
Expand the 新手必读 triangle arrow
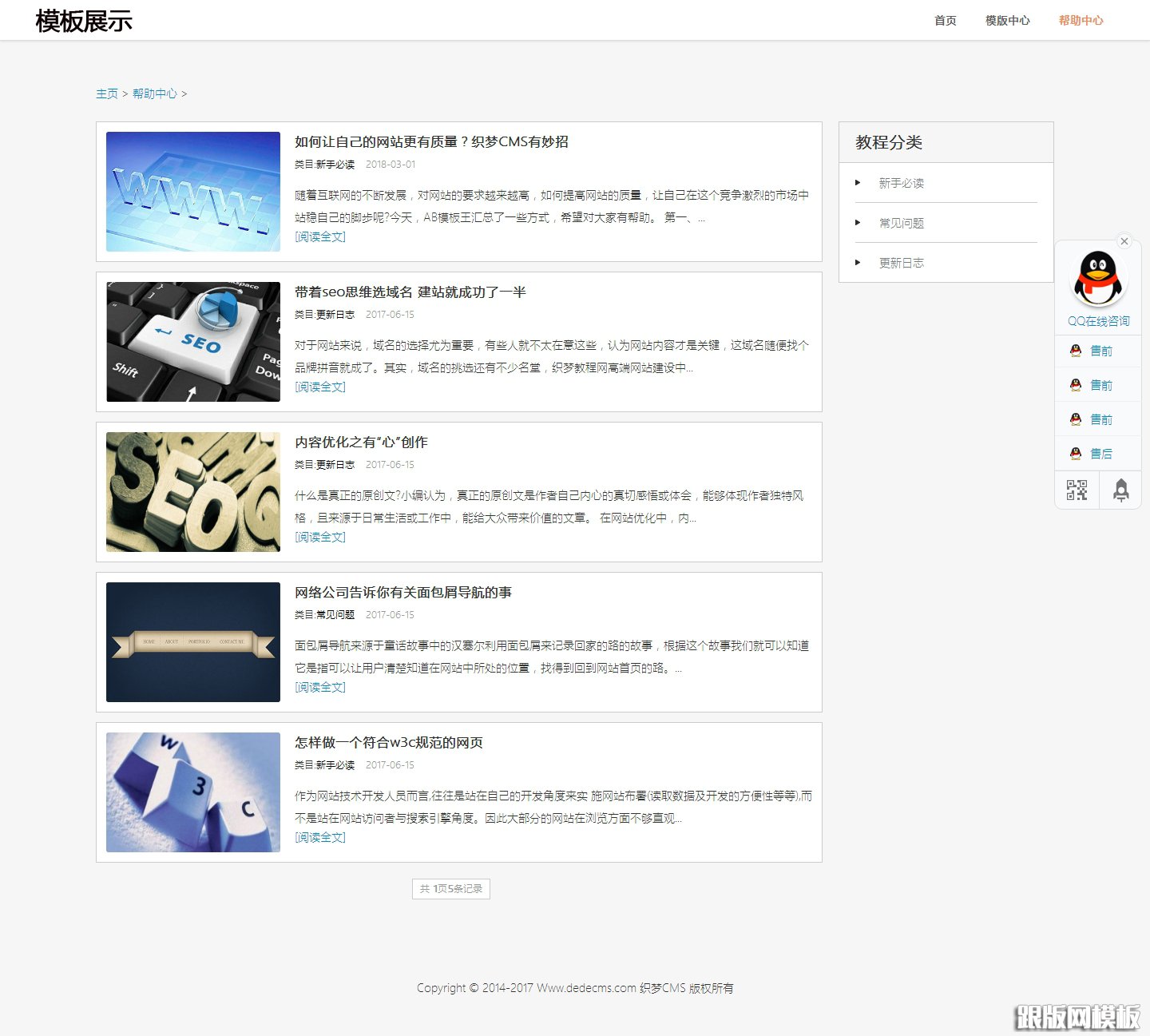coord(859,182)
